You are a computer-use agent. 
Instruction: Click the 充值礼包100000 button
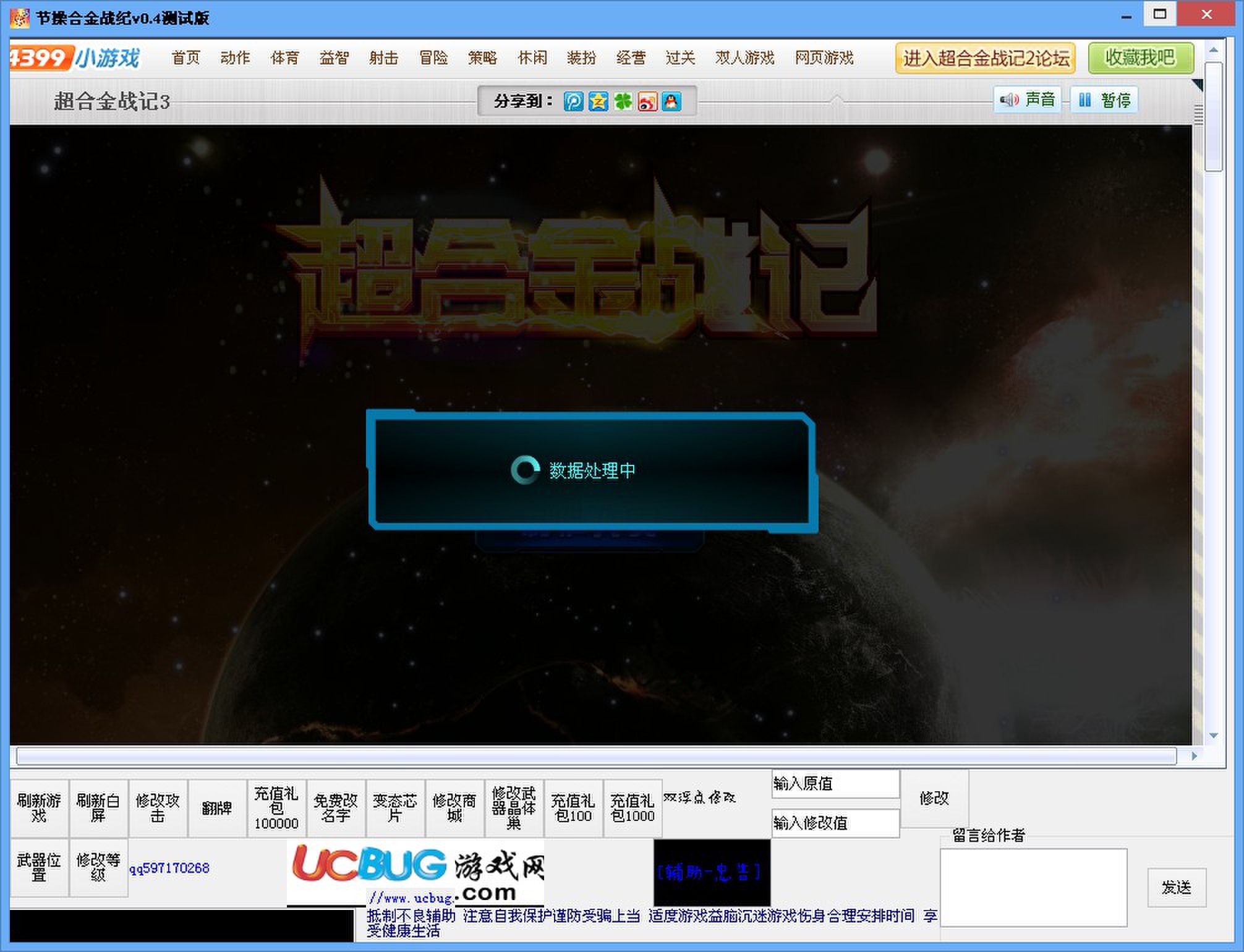tap(276, 808)
